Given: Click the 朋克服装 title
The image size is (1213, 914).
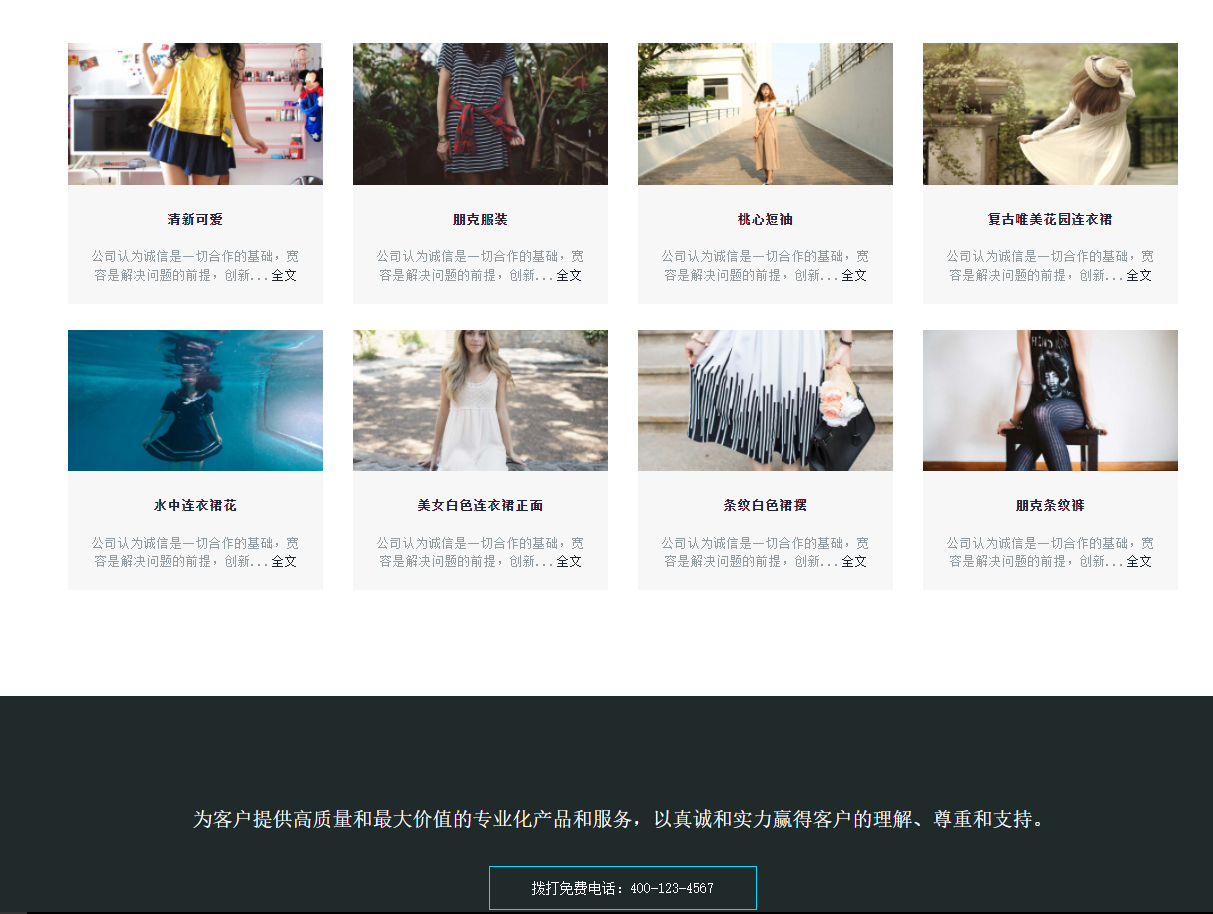Looking at the screenshot, I should coord(480,220).
